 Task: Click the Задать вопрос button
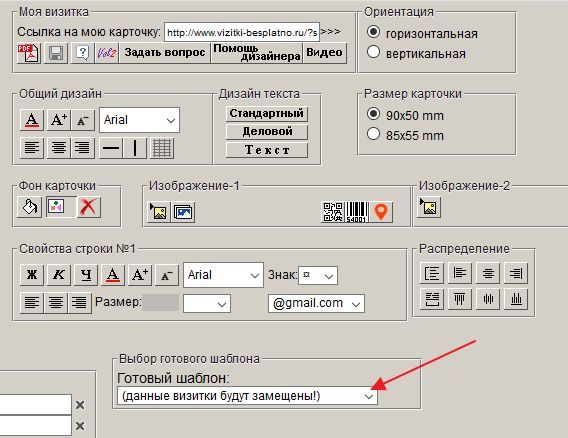(x=165, y=53)
